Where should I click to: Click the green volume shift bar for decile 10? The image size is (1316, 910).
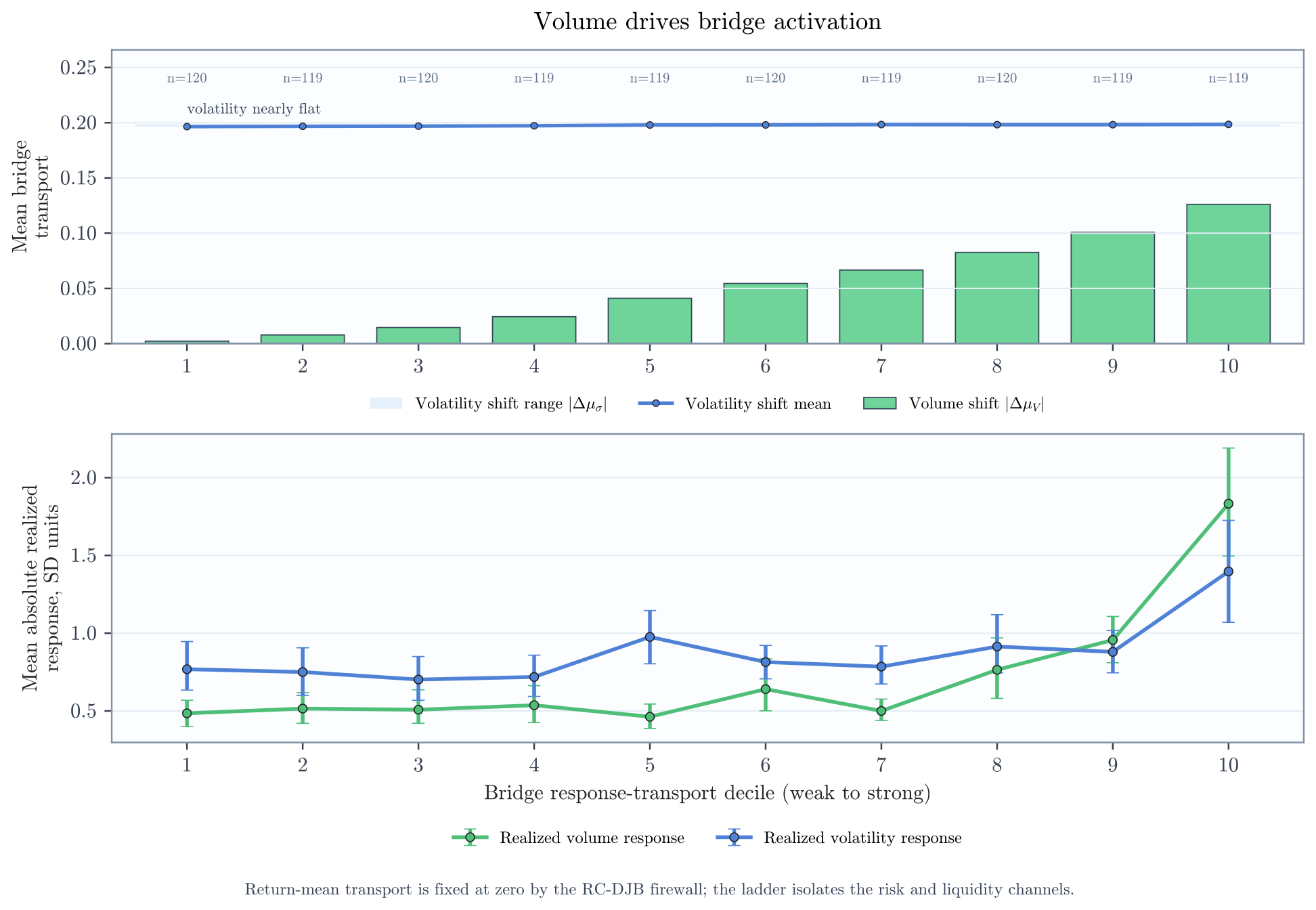pyautogui.click(x=1228, y=274)
